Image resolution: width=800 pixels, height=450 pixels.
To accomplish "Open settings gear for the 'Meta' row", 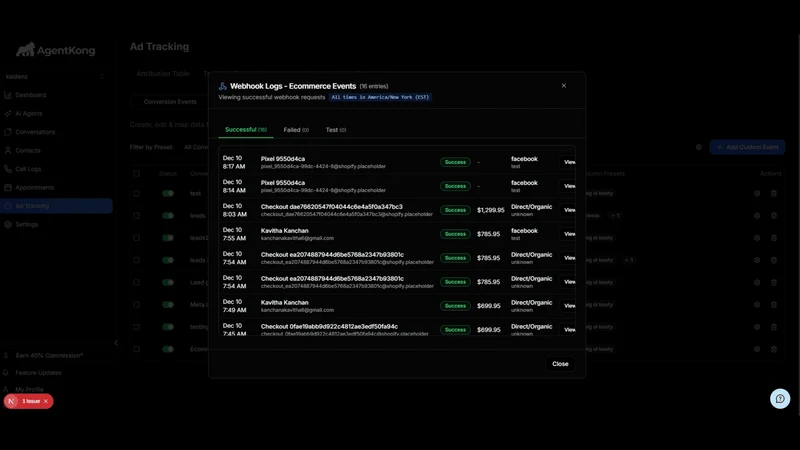I will 757,305.
